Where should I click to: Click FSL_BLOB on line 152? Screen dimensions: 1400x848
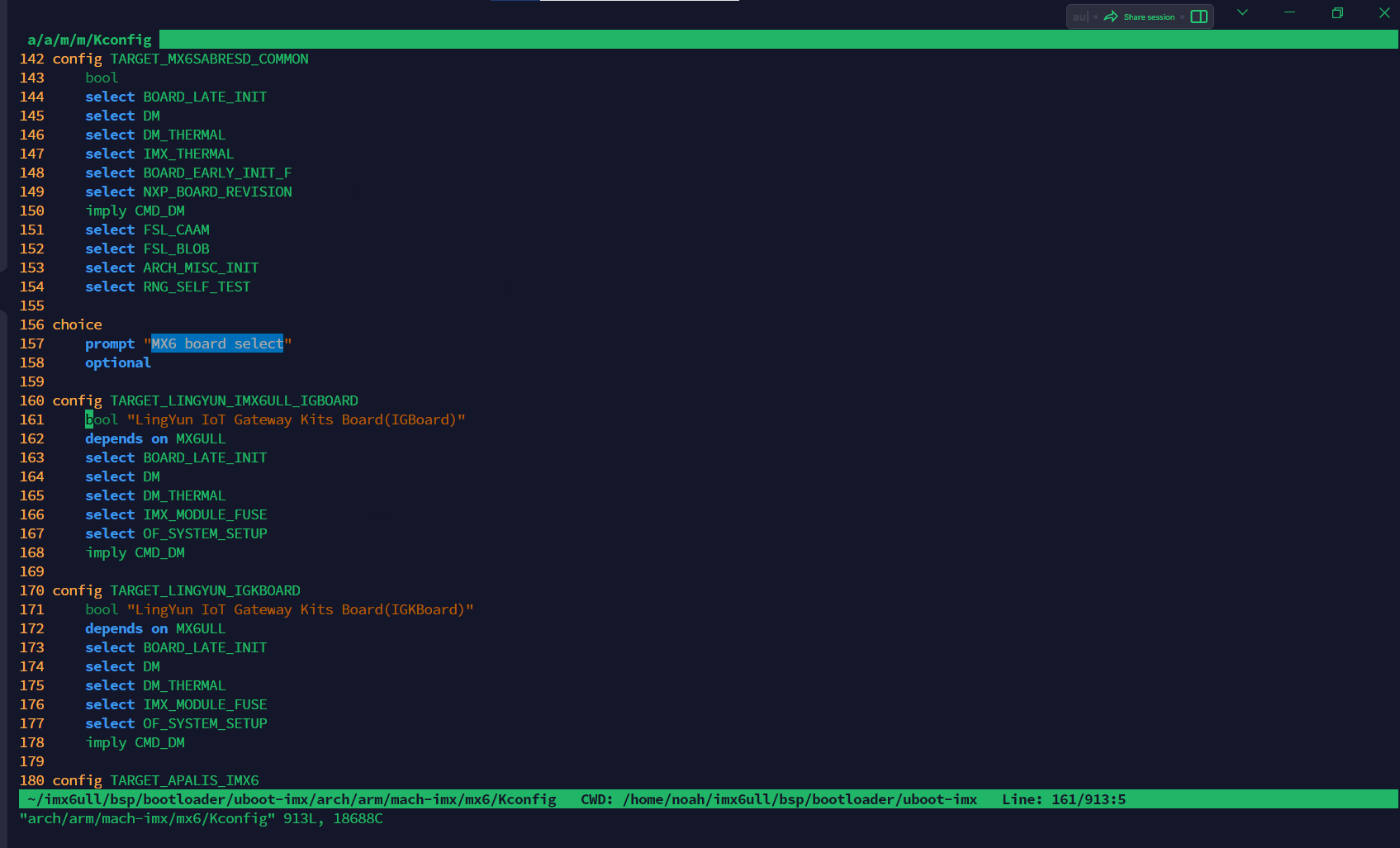pyautogui.click(x=176, y=249)
